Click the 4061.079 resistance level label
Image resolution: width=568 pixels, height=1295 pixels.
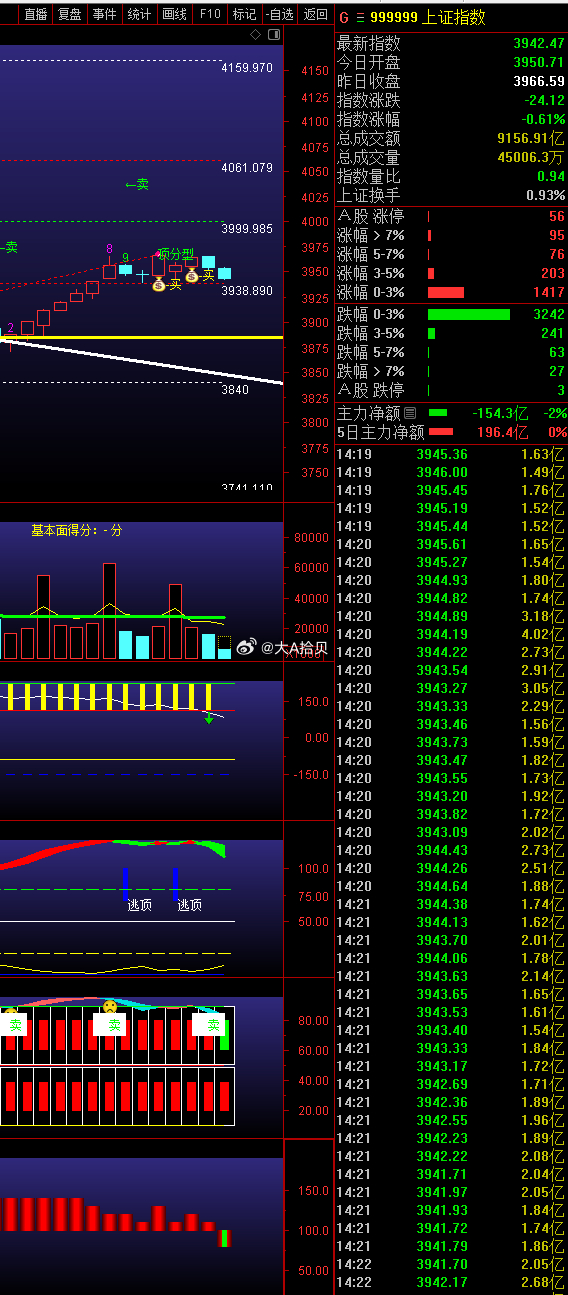247,168
